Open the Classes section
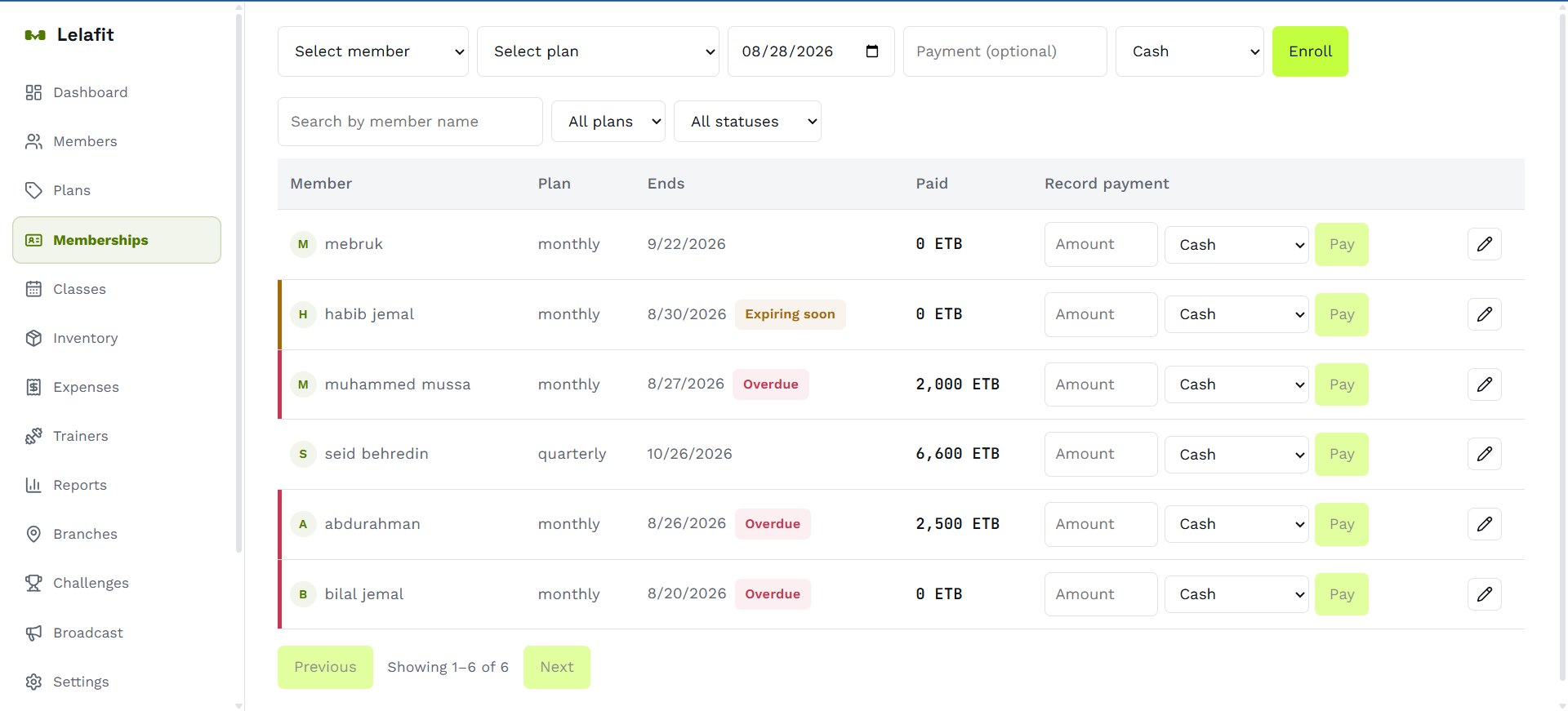This screenshot has height=711, width=1568. click(117, 289)
